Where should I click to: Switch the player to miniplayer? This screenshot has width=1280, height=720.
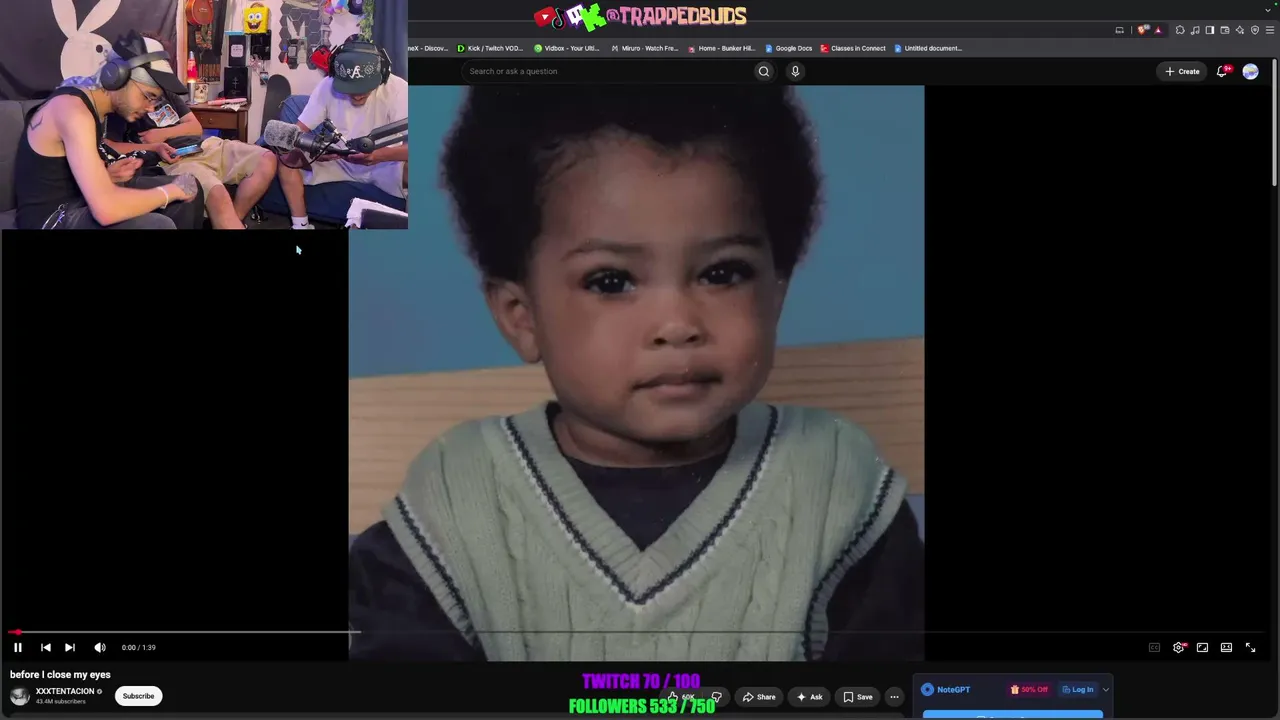pyautogui.click(x=1202, y=647)
